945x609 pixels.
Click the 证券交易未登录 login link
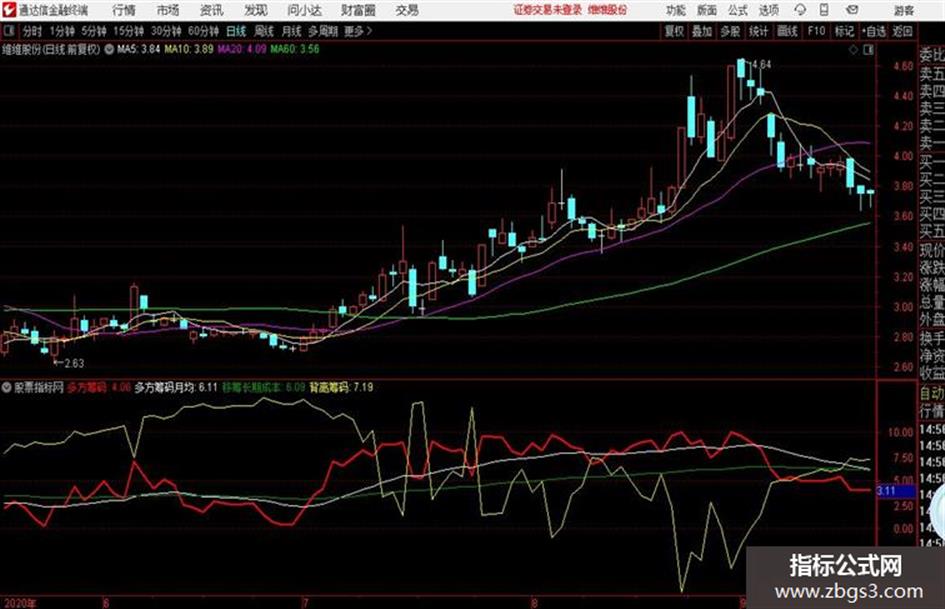pyautogui.click(x=548, y=10)
